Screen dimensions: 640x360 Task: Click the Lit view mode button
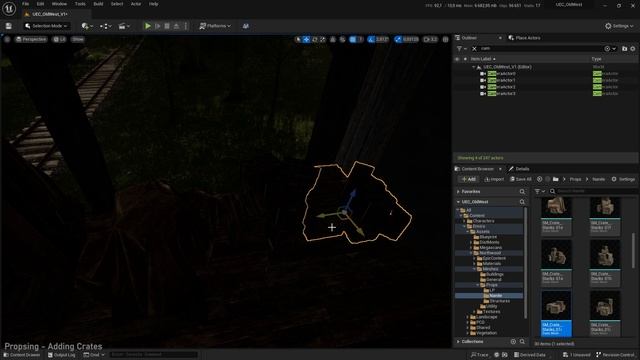tap(59, 39)
